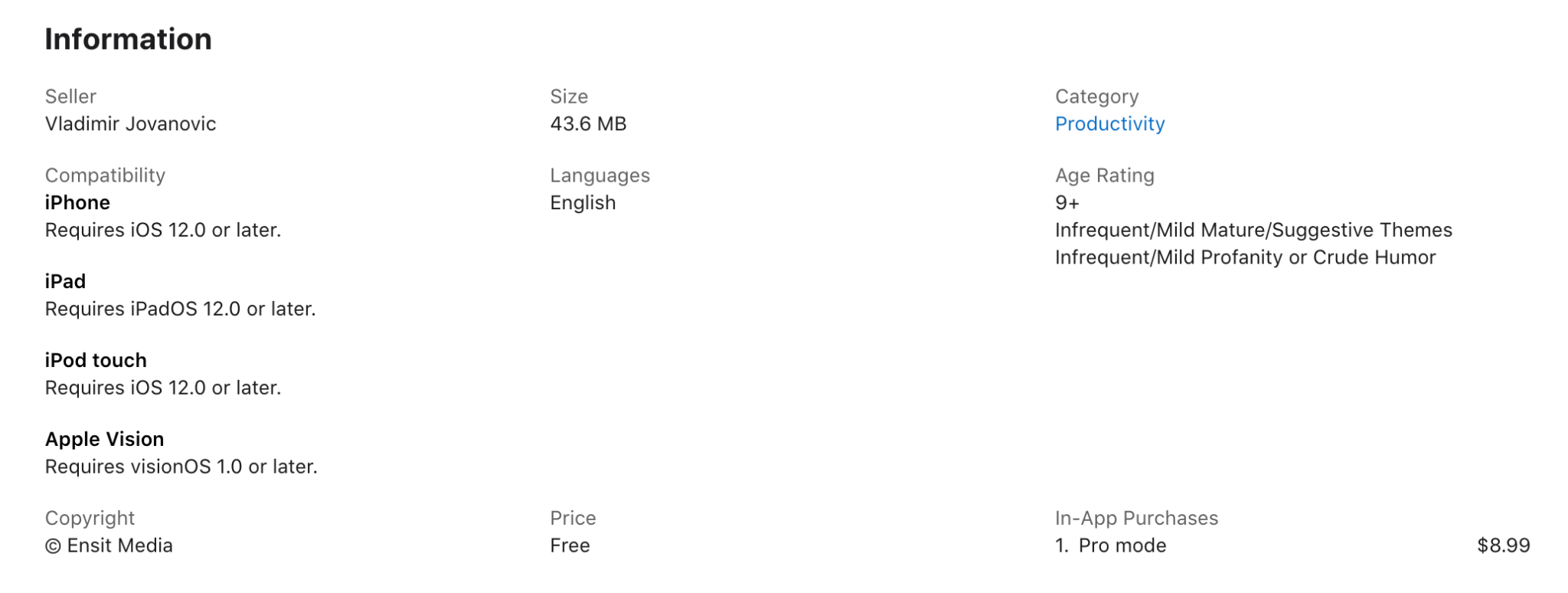Click the Pro mode in-app purchase

pyautogui.click(x=1122, y=545)
